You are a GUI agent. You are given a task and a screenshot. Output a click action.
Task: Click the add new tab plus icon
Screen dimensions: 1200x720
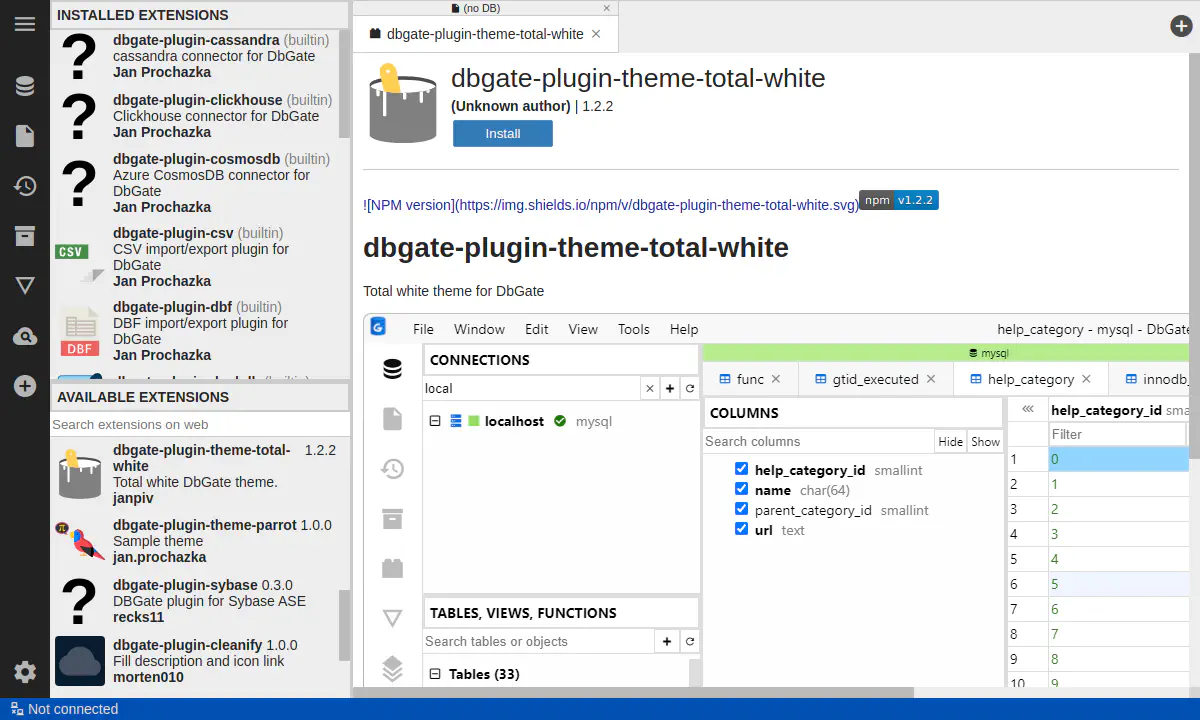tap(1181, 26)
